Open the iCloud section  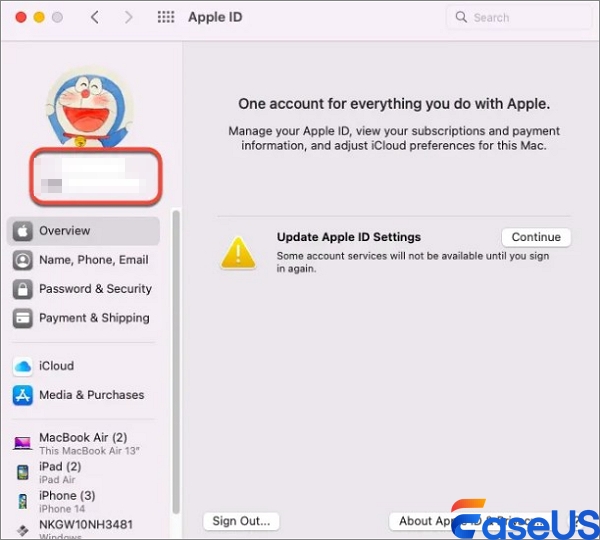point(56,365)
